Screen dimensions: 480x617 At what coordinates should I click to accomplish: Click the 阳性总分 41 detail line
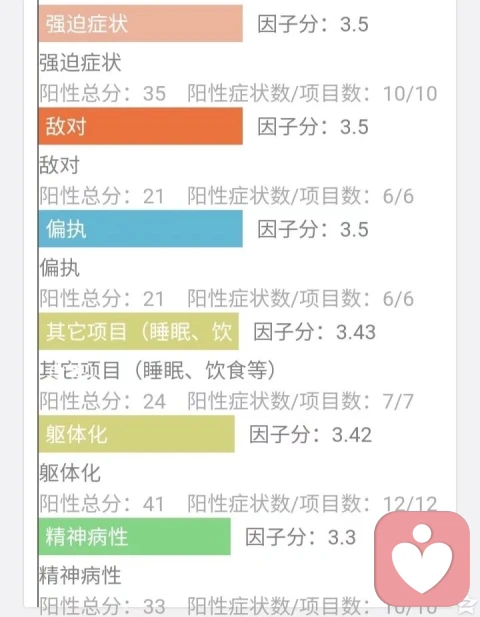[x=102, y=504]
